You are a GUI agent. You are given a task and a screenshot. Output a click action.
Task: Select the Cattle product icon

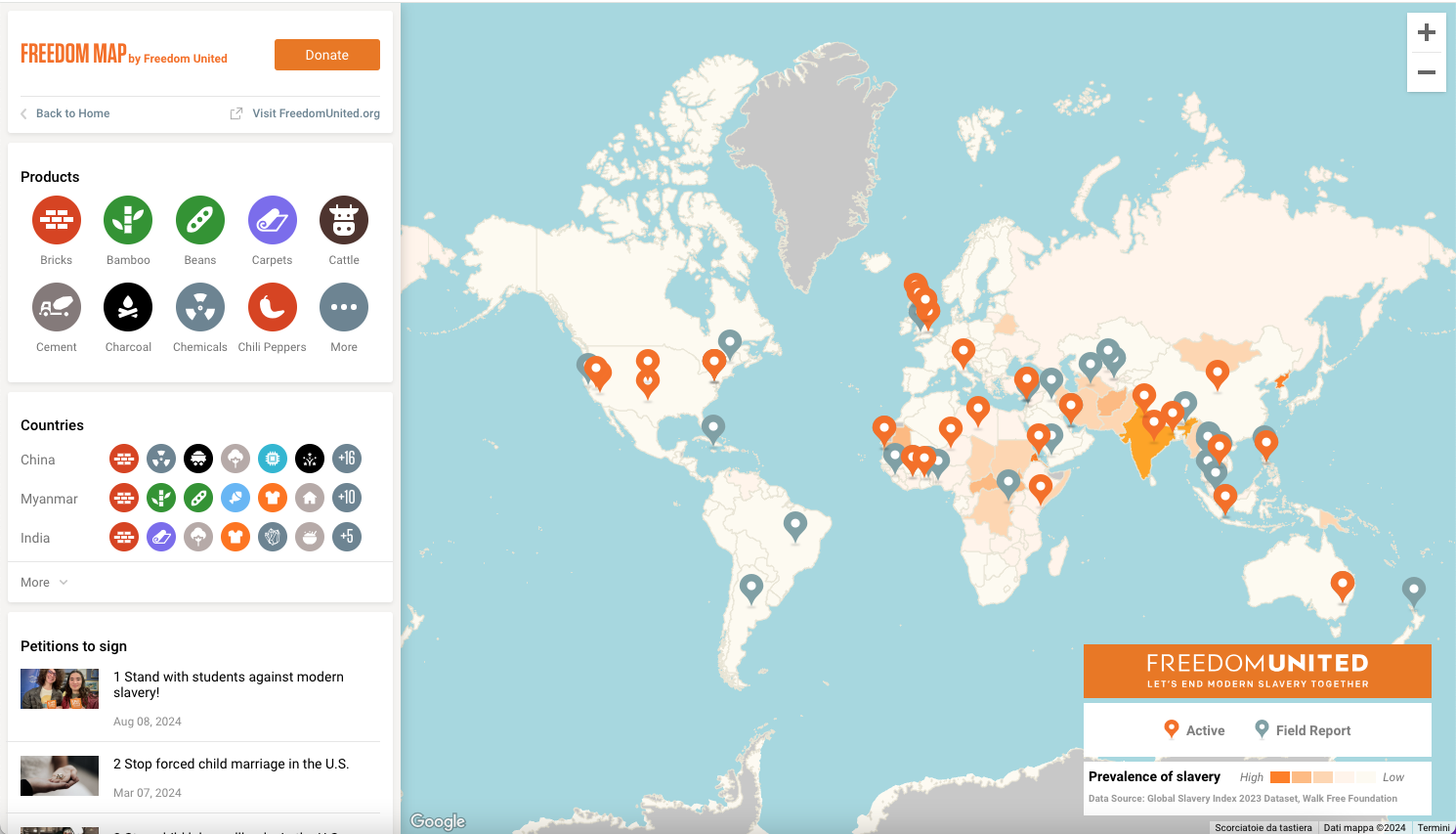coord(344,221)
